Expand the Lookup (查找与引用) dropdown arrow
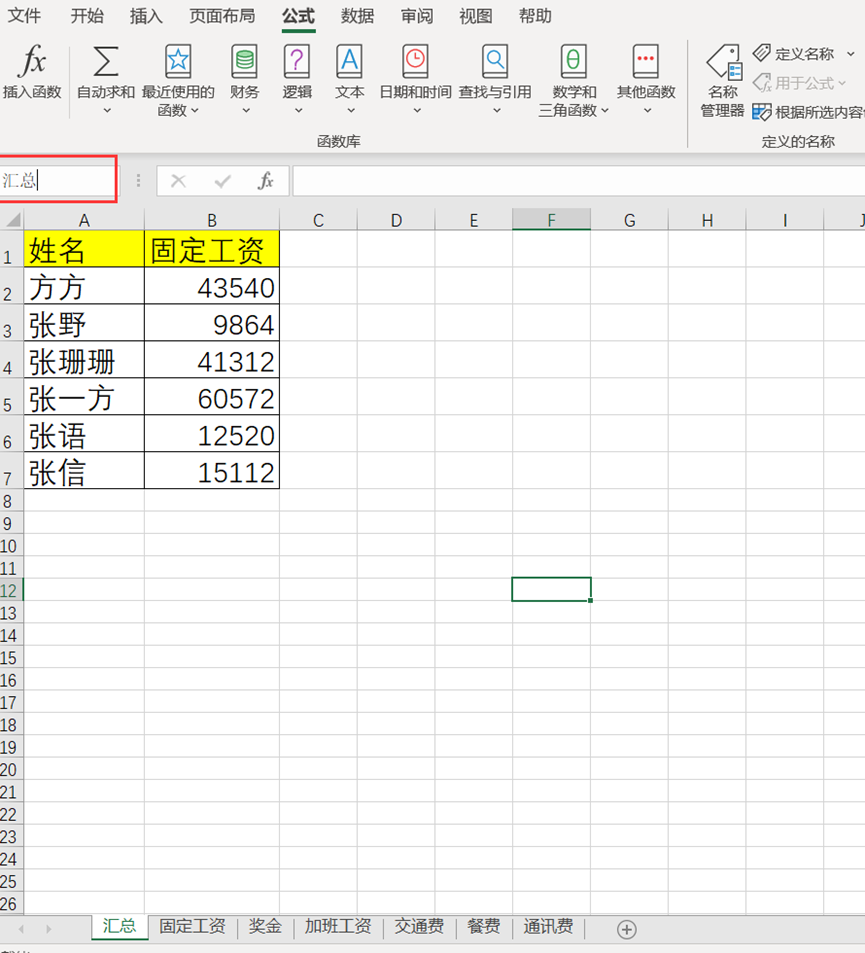This screenshot has width=865, height=953. pos(497,111)
